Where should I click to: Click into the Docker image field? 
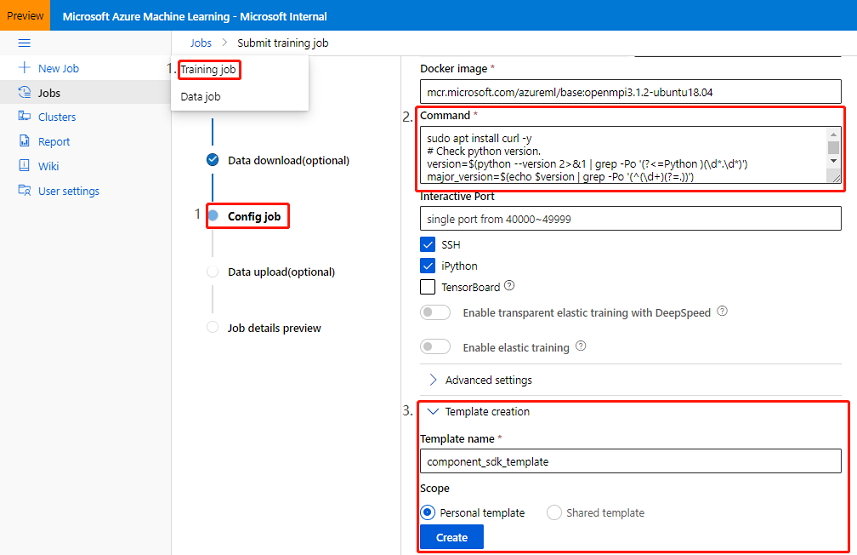[x=631, y=92]
